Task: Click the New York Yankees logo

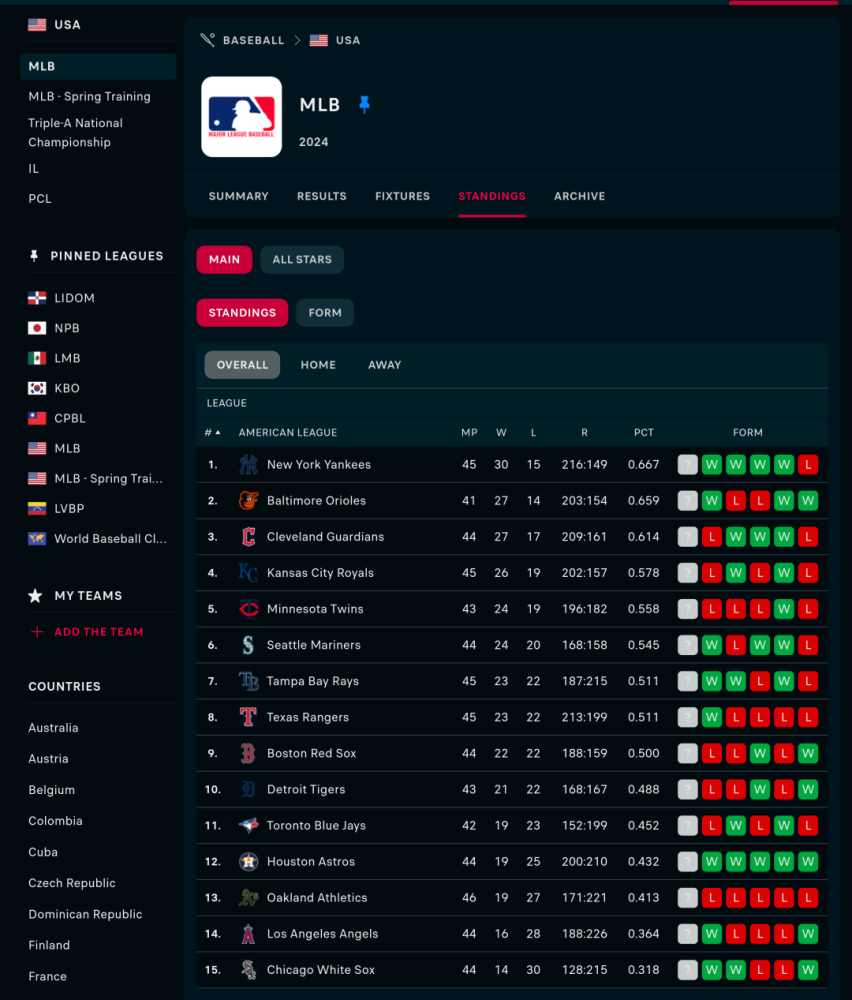Action: pyautogui.click(x=248, y=464)
